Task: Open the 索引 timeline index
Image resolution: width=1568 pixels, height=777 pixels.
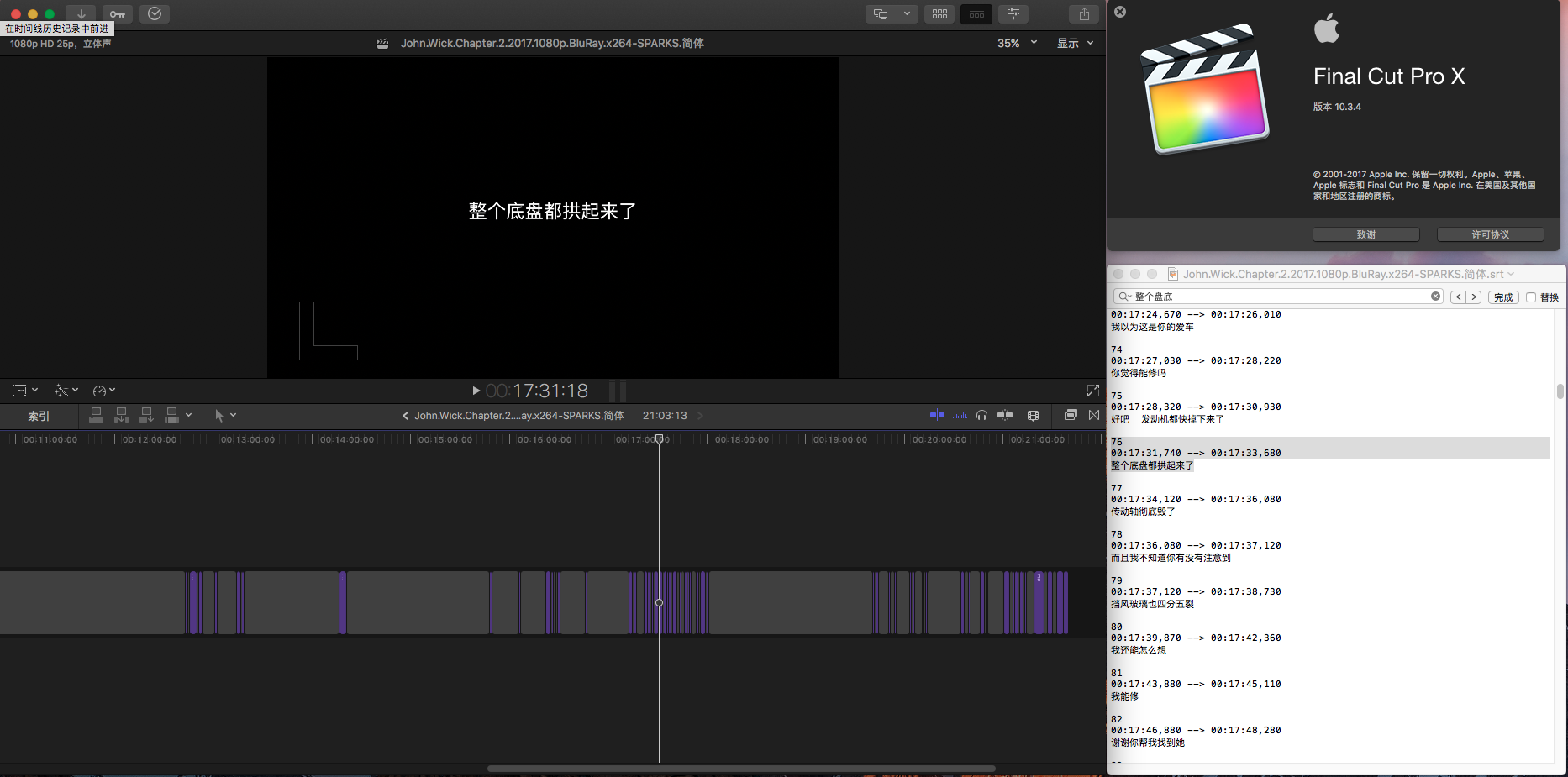Action: point(39,416)
